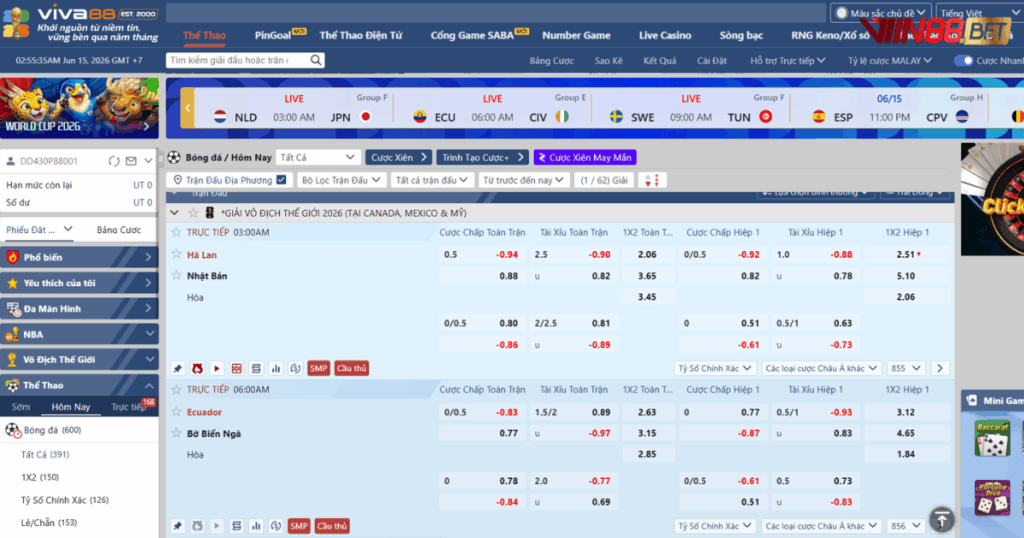Open the Tất Cả sport dropdown

pyautogui.click(x=317, y=157)
